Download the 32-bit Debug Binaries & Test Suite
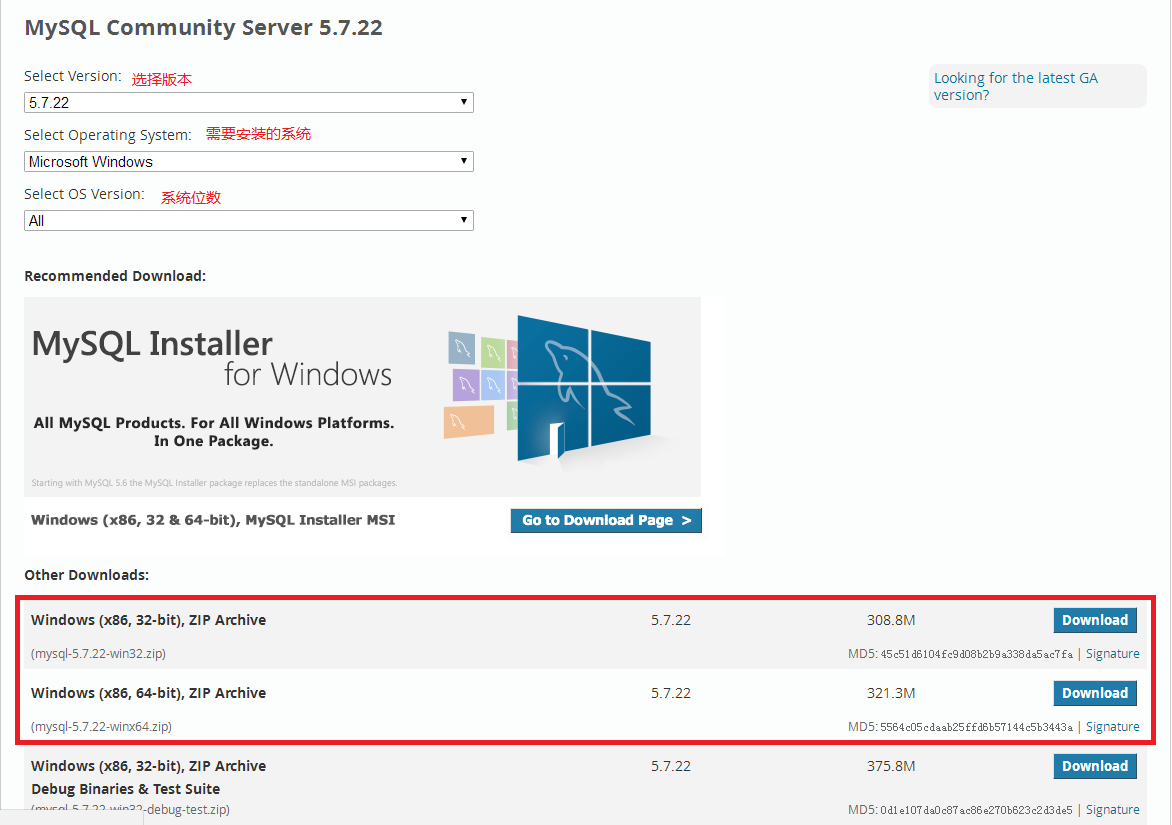The width and height of the screenshot is (1172, 825). (1095, 766)
